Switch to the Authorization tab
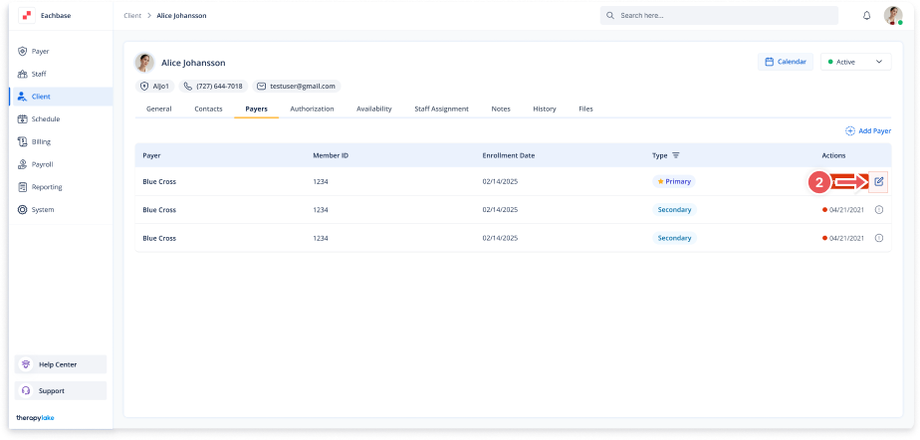The width and height of the screenshot is (920, 440). pyautogui.click(x=312, y=108)
